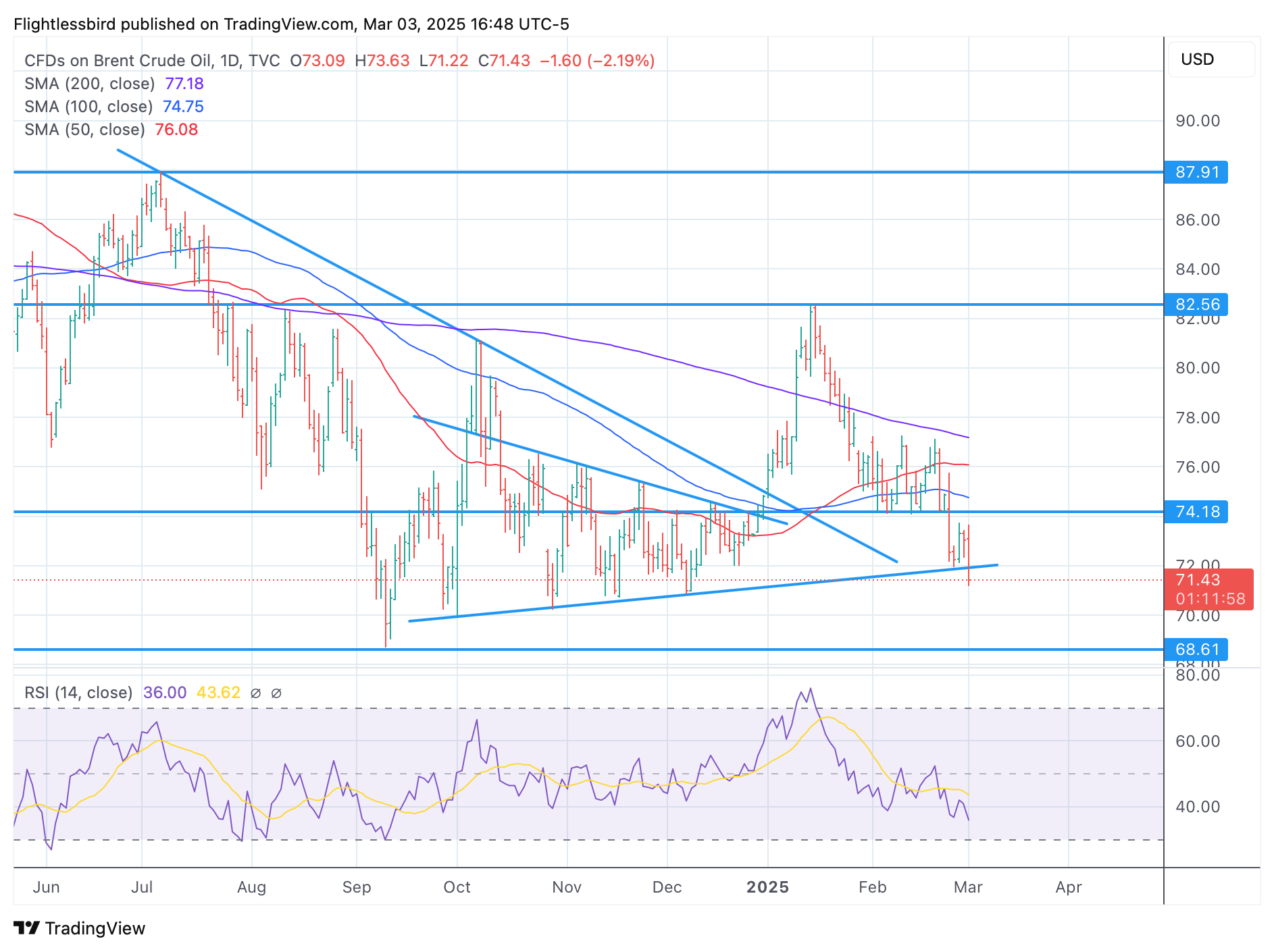
Task: Click the Aug label on time axis
Action: 251,887
